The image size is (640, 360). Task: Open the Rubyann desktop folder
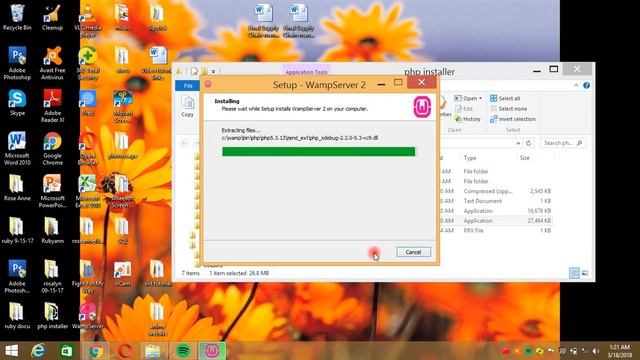(52, 230)
